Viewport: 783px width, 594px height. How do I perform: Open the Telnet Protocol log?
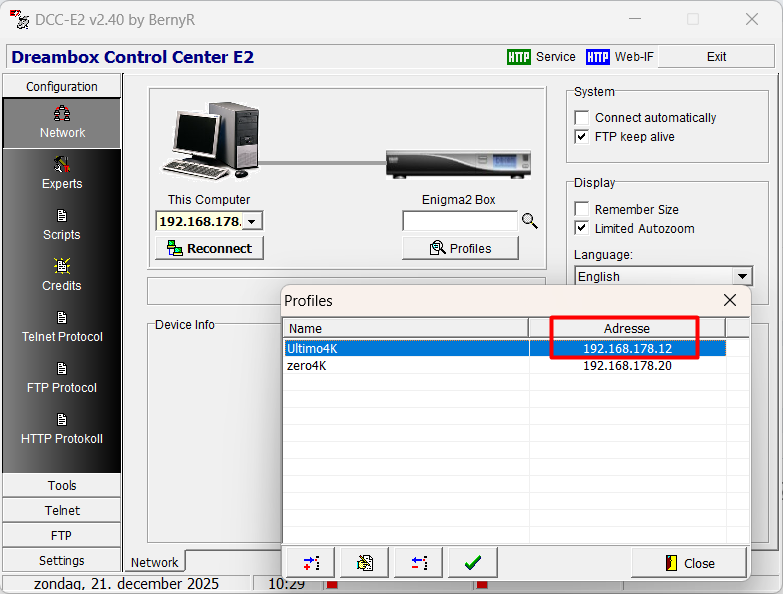pos(62,327)
